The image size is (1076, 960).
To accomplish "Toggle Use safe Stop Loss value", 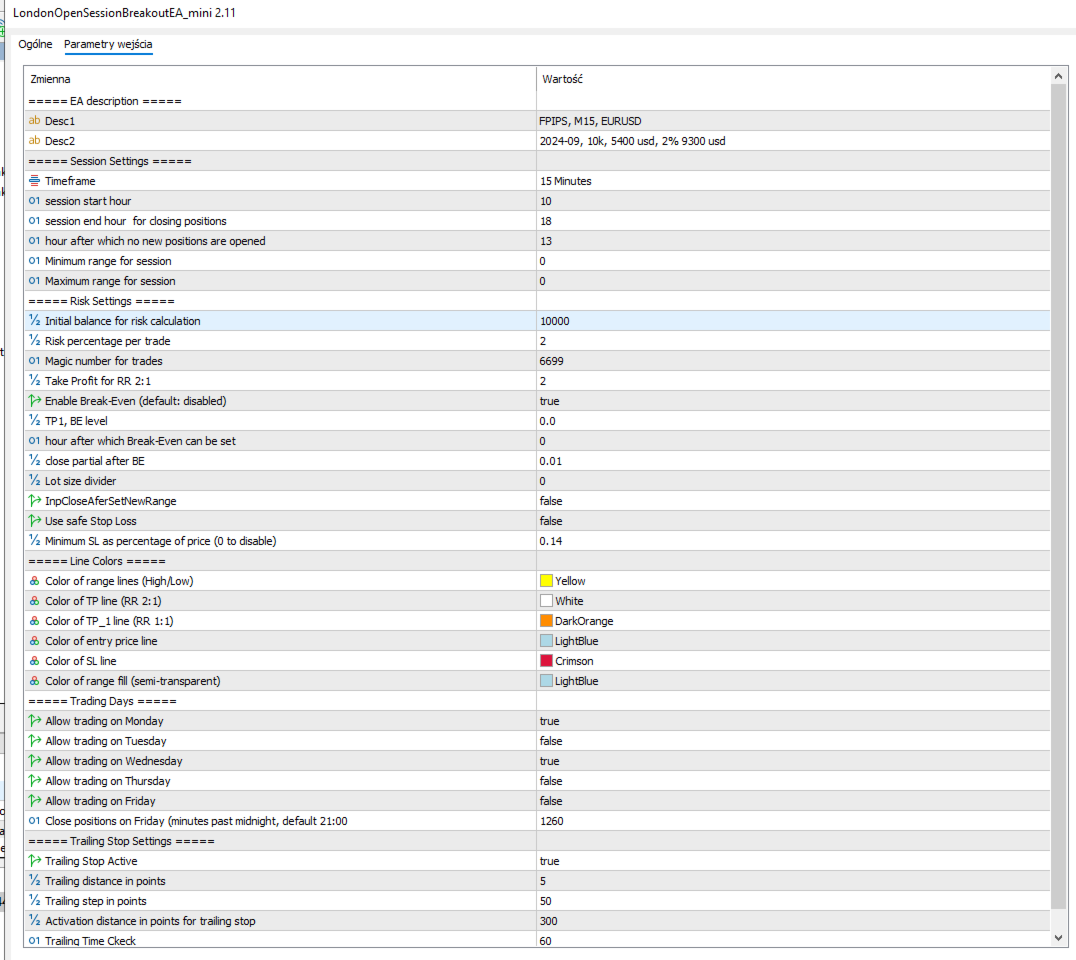I will (x=550, y=521).
